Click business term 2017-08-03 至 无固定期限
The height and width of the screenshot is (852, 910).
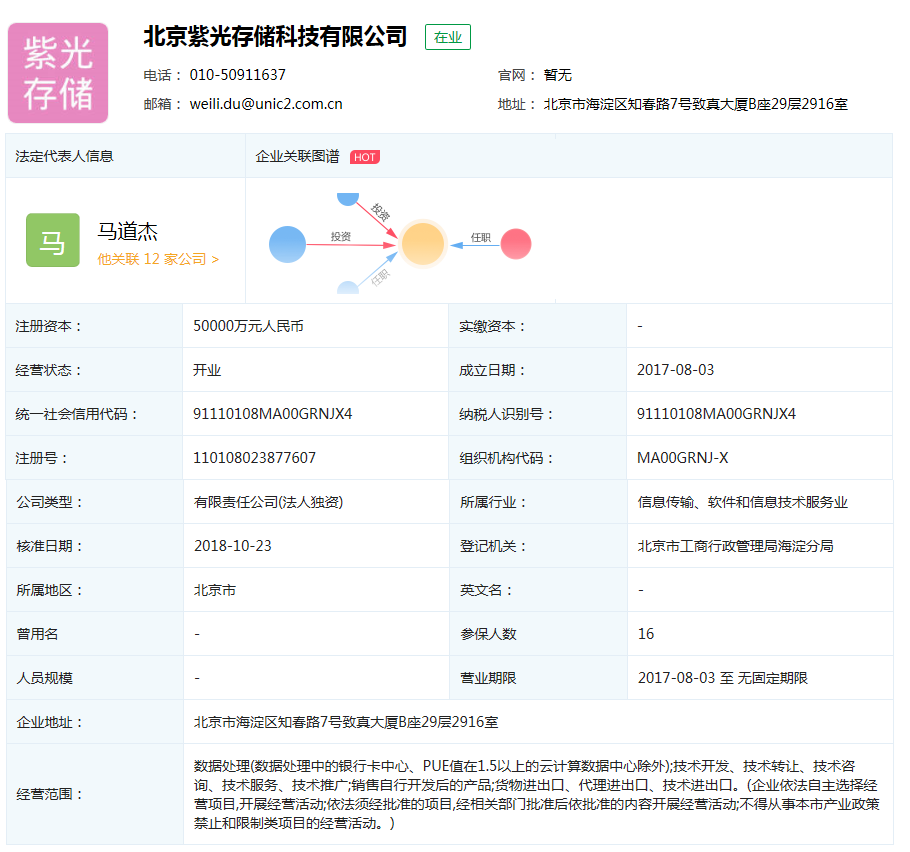723,678
